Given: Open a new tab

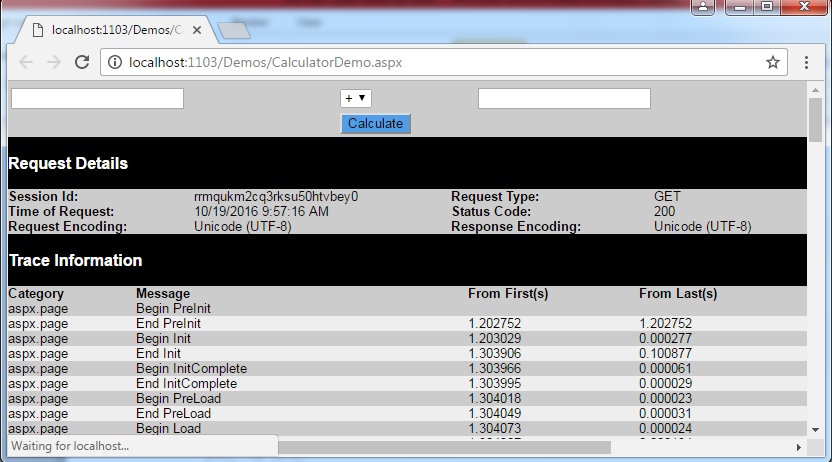Looking at the screenshot, I should (x=233, y=31).
